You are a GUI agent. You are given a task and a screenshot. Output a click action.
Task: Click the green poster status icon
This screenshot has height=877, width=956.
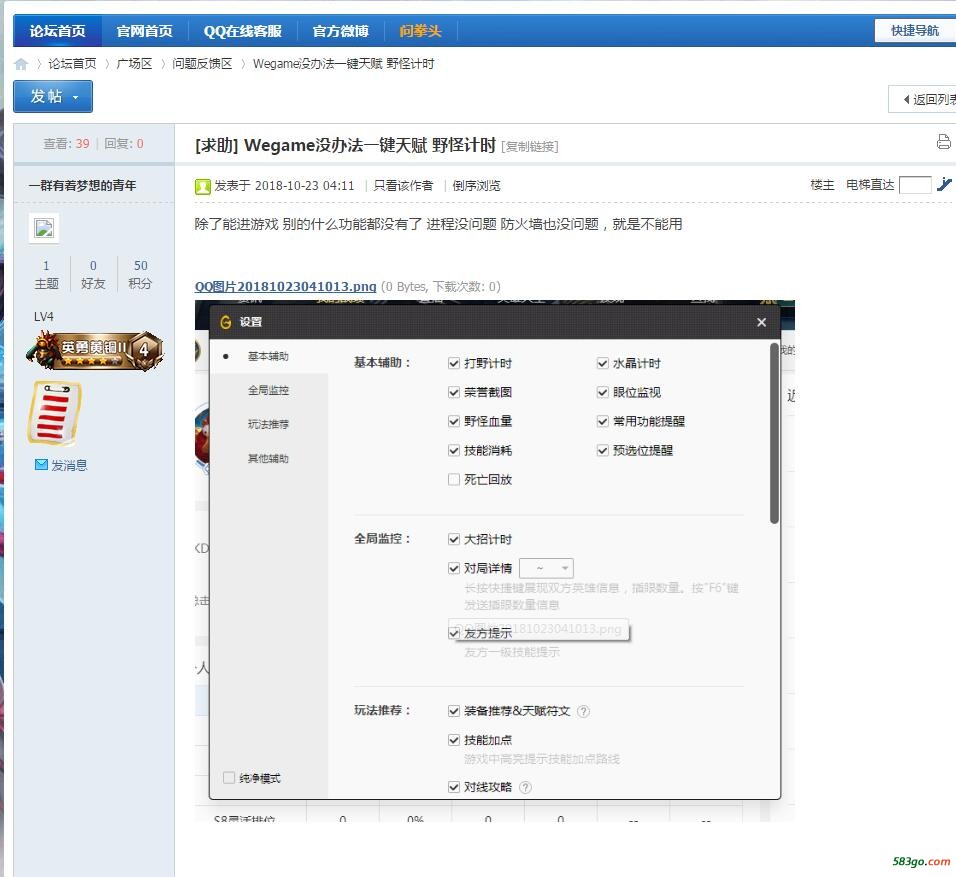[202, 186]
